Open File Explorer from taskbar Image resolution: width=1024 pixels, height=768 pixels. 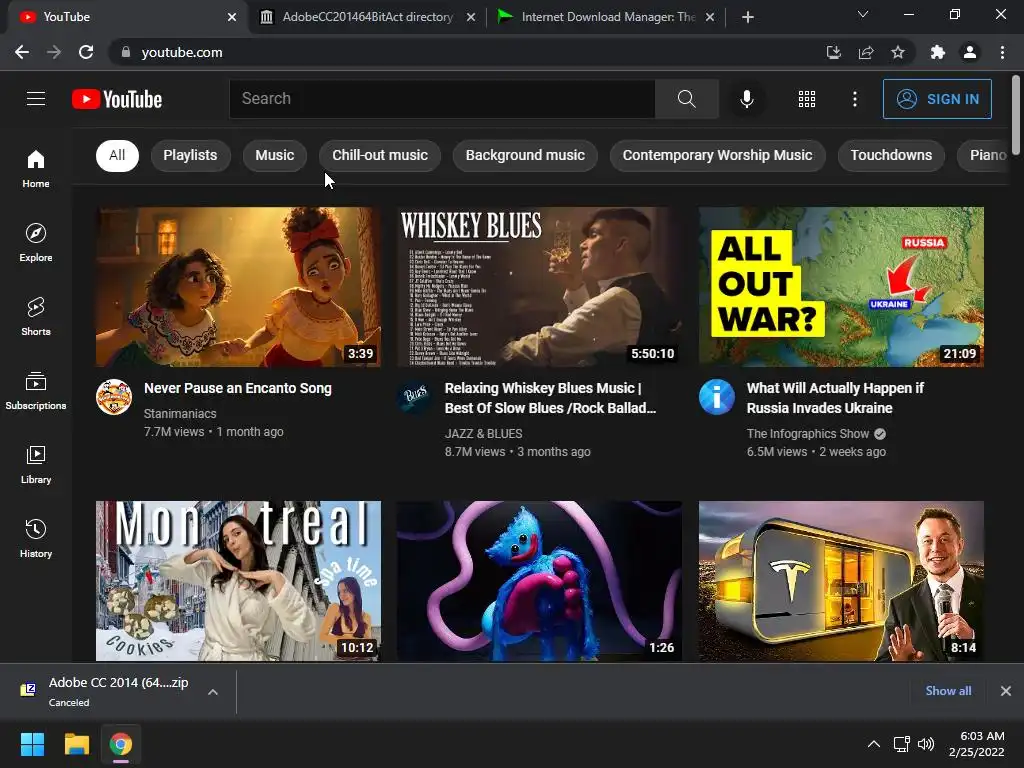point(76,744)
